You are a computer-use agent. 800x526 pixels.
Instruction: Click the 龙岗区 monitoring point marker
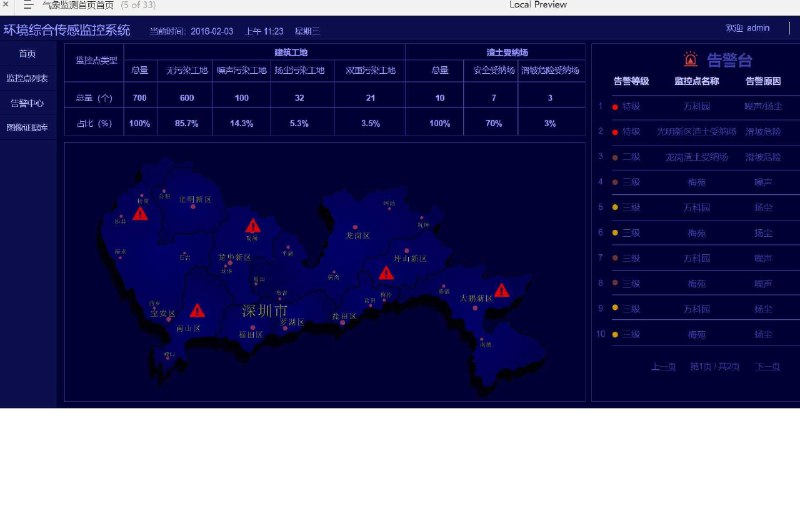pos(355,227)
